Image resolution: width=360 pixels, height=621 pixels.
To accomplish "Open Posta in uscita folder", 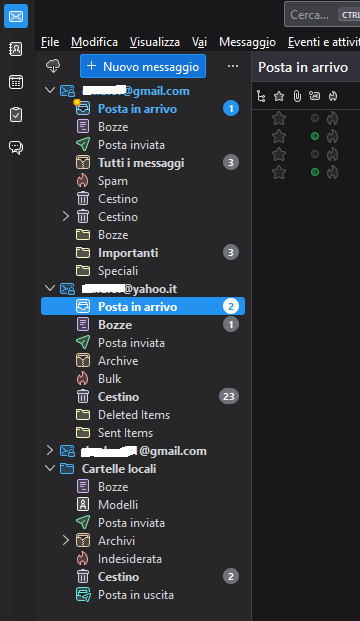I will 143,595.
